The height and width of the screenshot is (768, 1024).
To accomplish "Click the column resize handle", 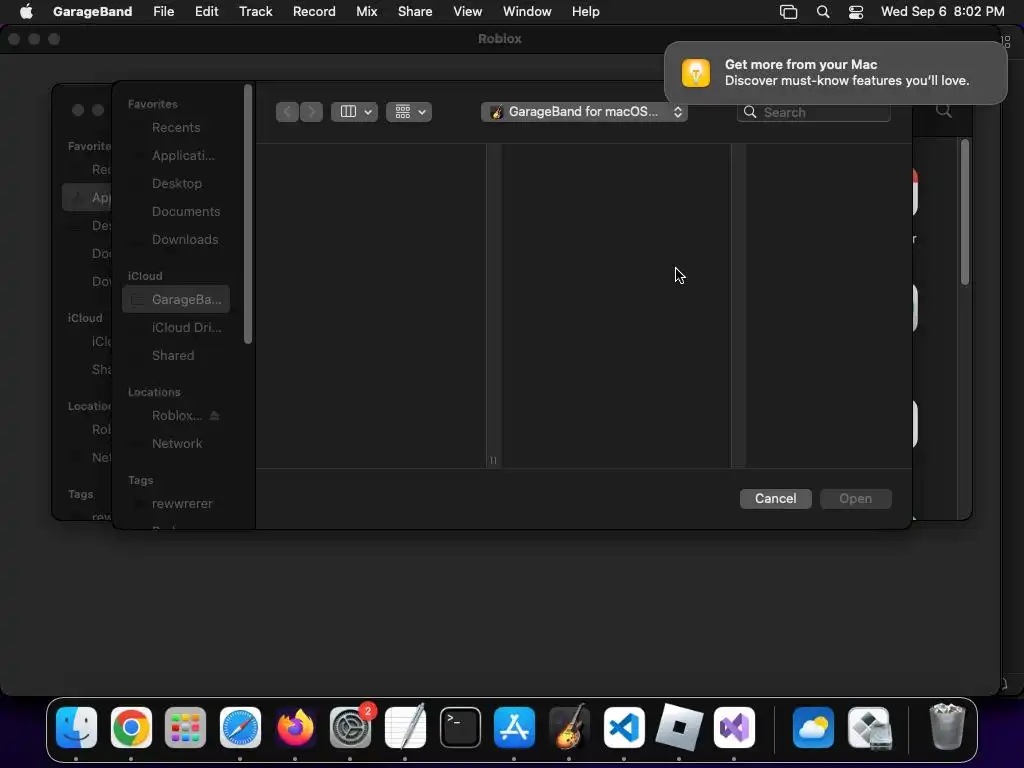I will tap(493, 460).
